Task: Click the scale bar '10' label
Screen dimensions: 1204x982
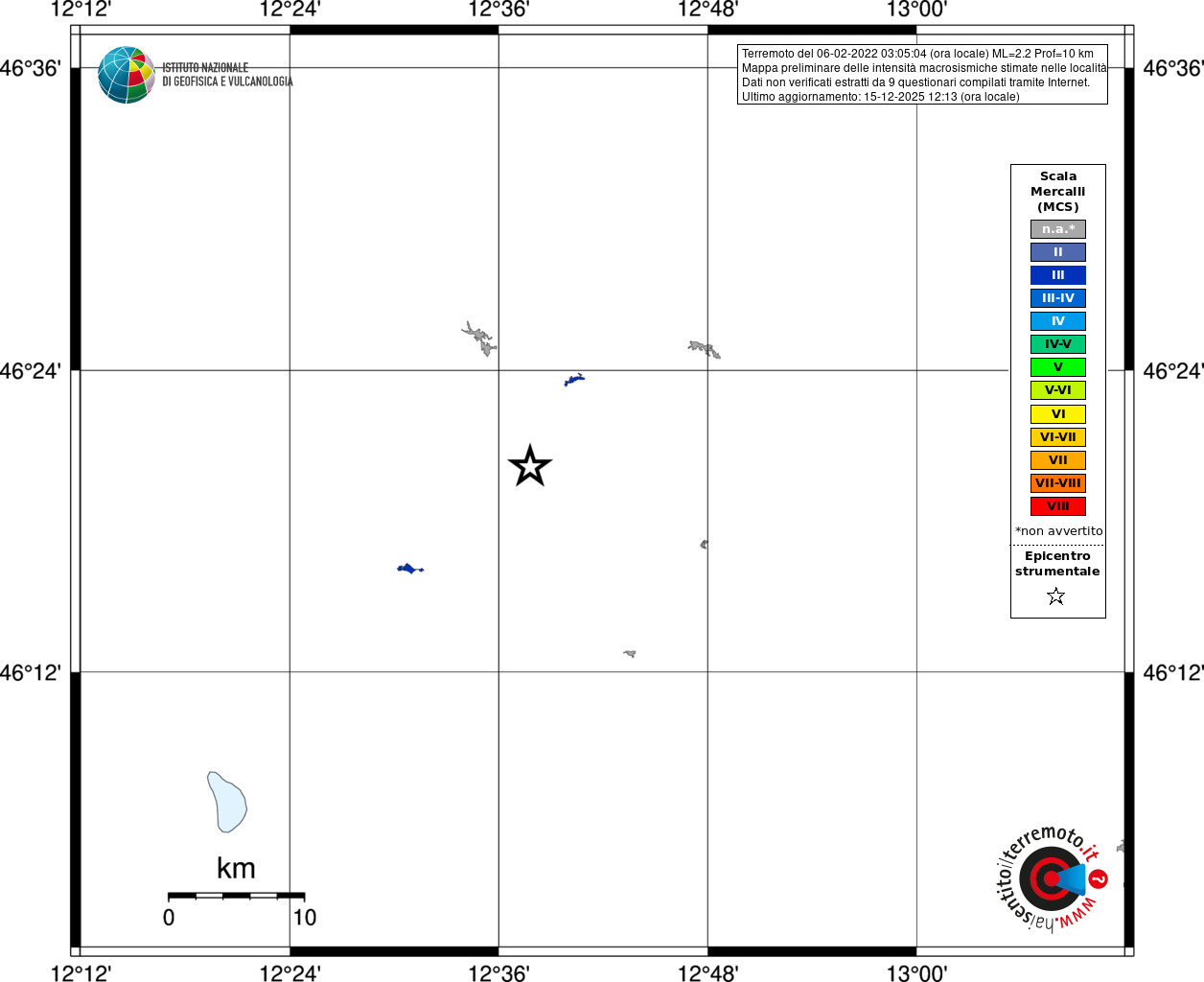Action: [x=305, y=918]
